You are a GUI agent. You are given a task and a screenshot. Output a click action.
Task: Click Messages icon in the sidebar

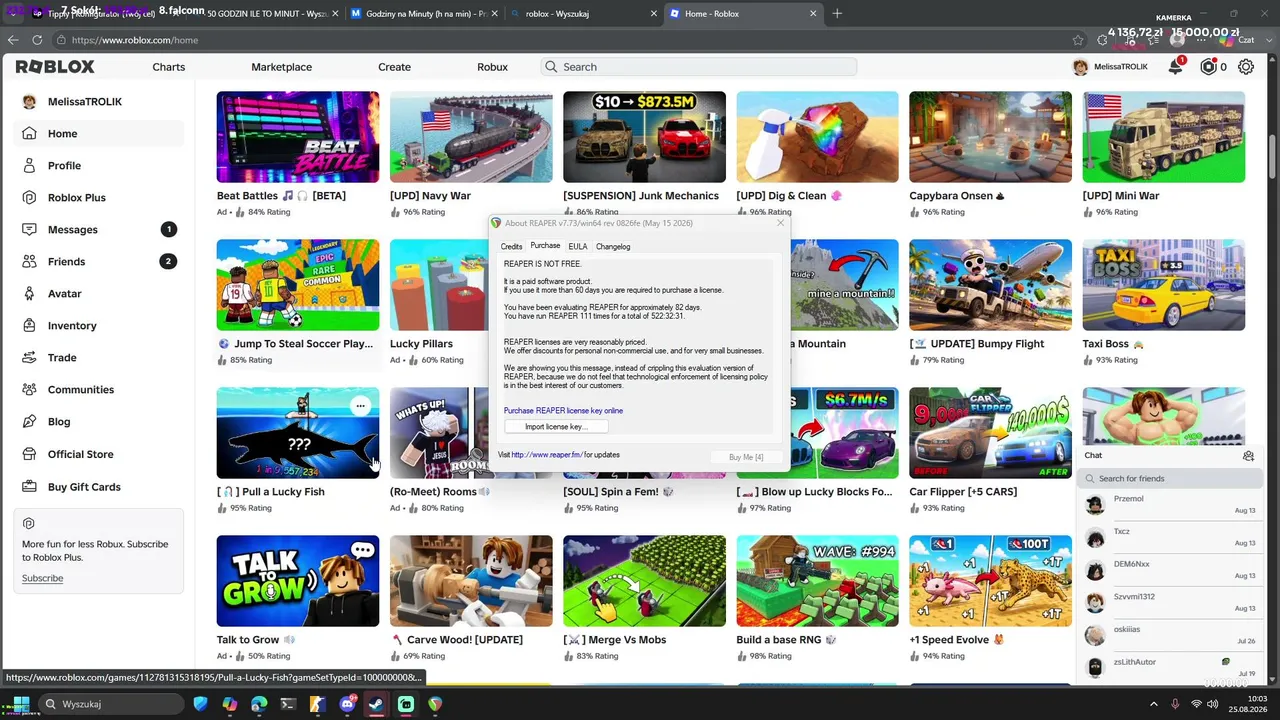pos(29,230)
